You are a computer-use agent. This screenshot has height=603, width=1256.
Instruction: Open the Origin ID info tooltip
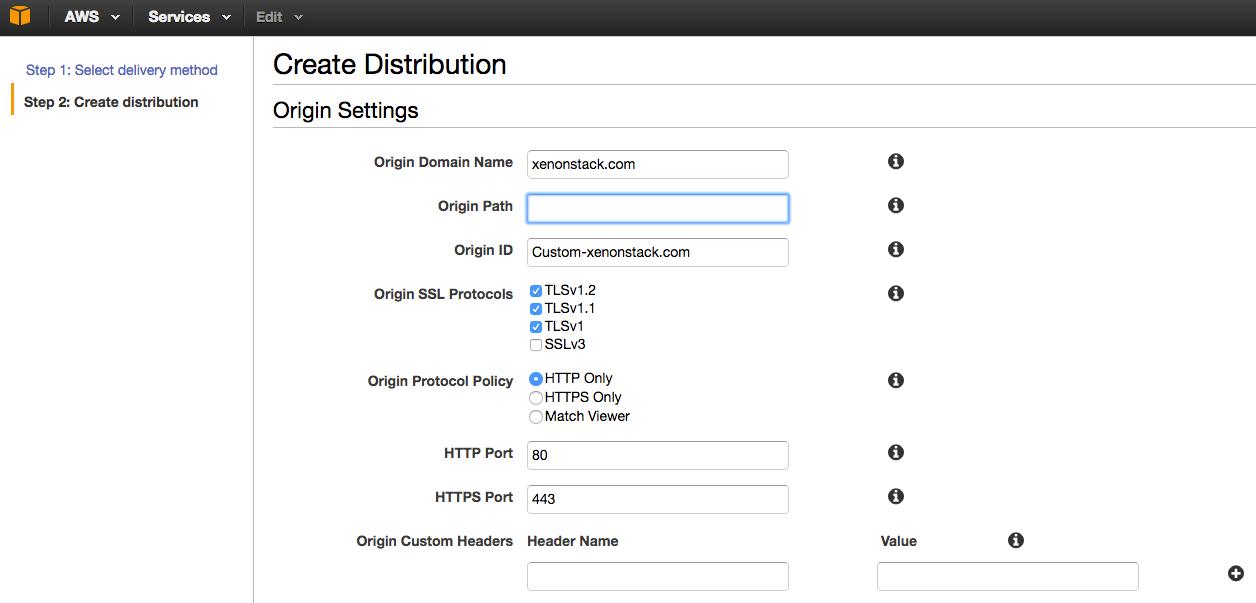pos(895,248)
